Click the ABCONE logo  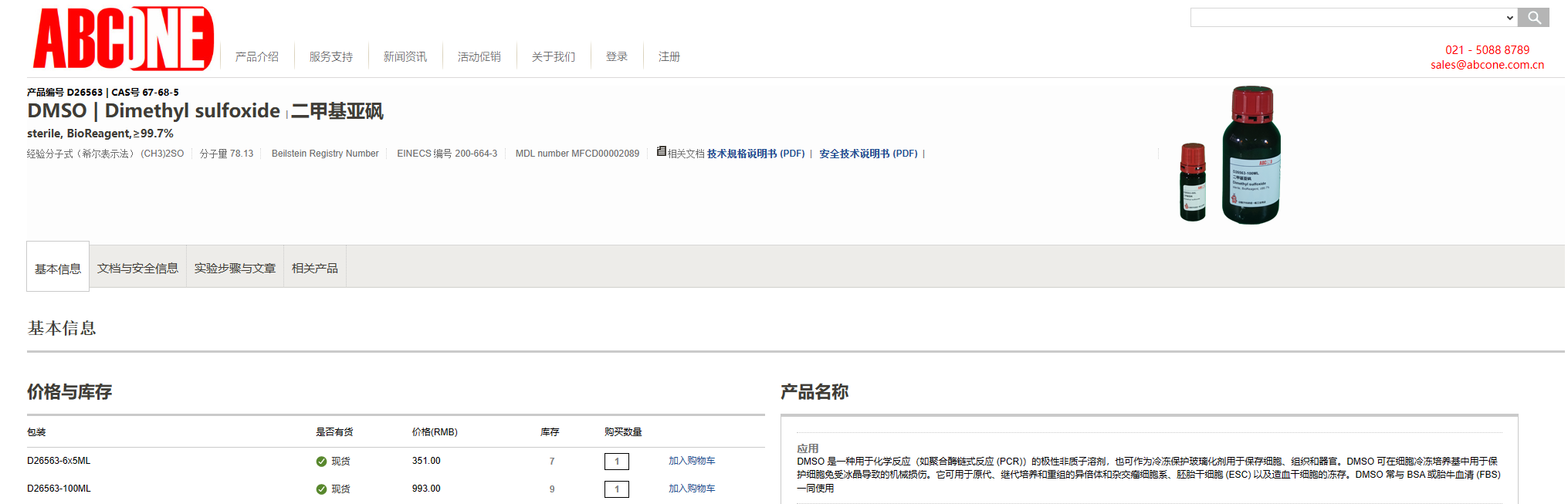[124, 39]
